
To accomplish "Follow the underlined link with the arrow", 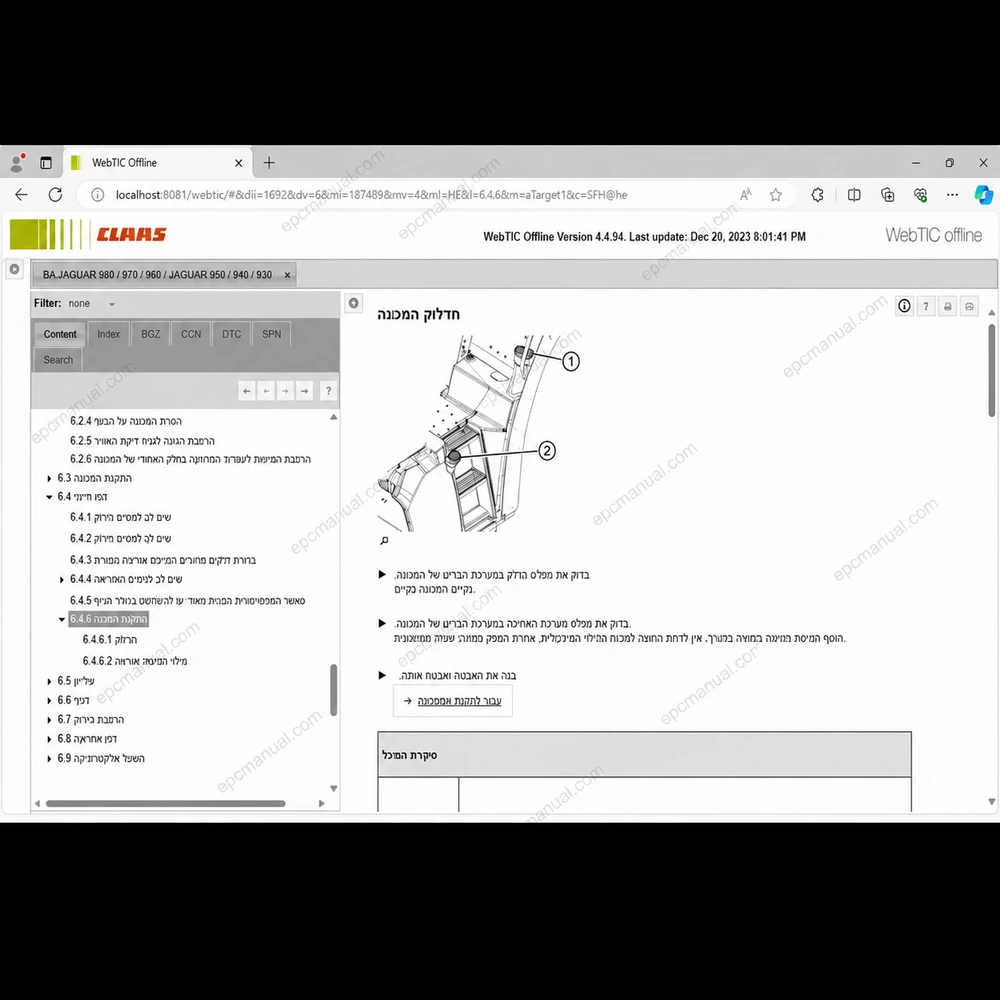I will tap(459, 701).
